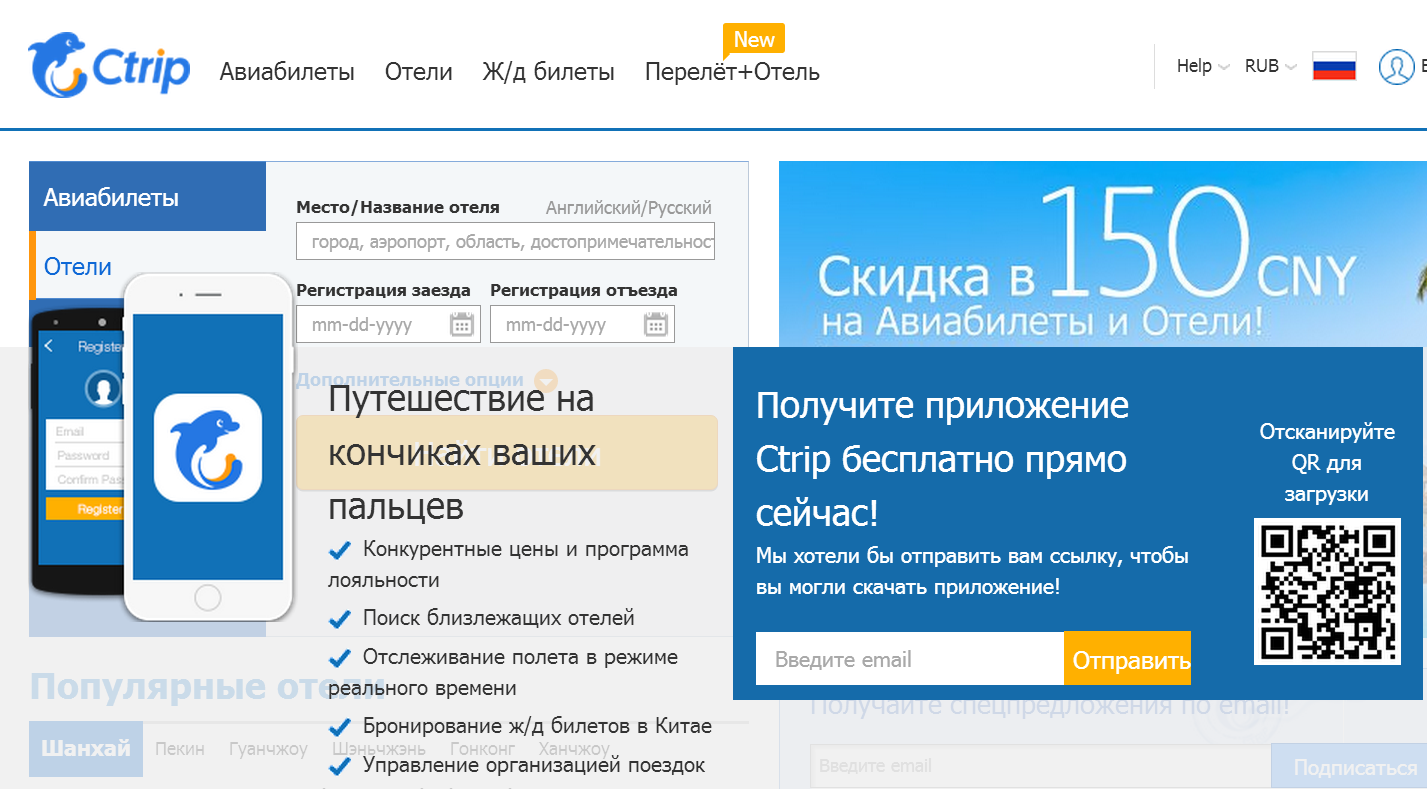Click the Регистрация заезда date field
Image resolution: width=1427 pixels, height=789 pixels.
coord(388,324)
